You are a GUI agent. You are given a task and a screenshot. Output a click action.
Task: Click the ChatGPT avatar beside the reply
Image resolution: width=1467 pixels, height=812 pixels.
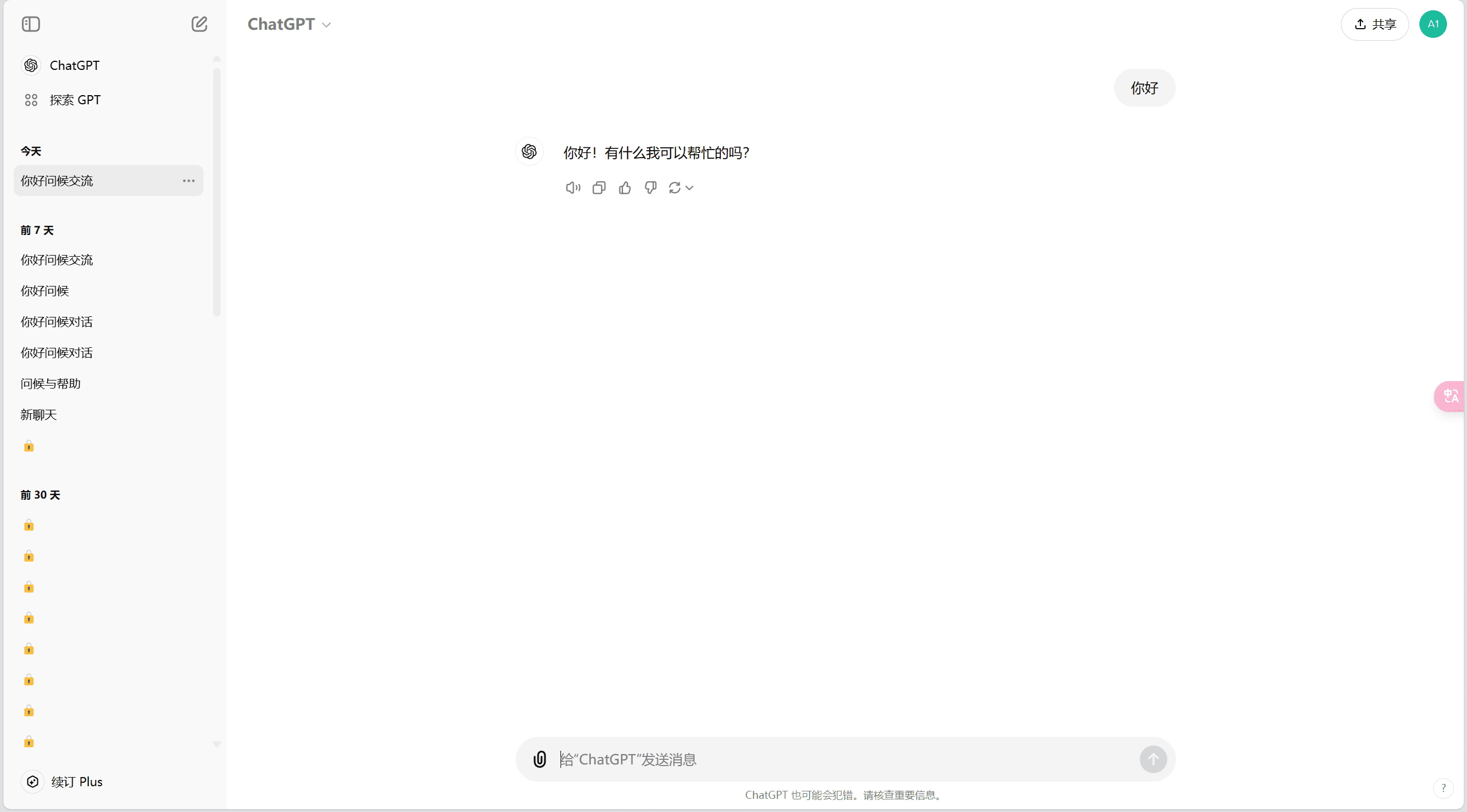point(529,151)
